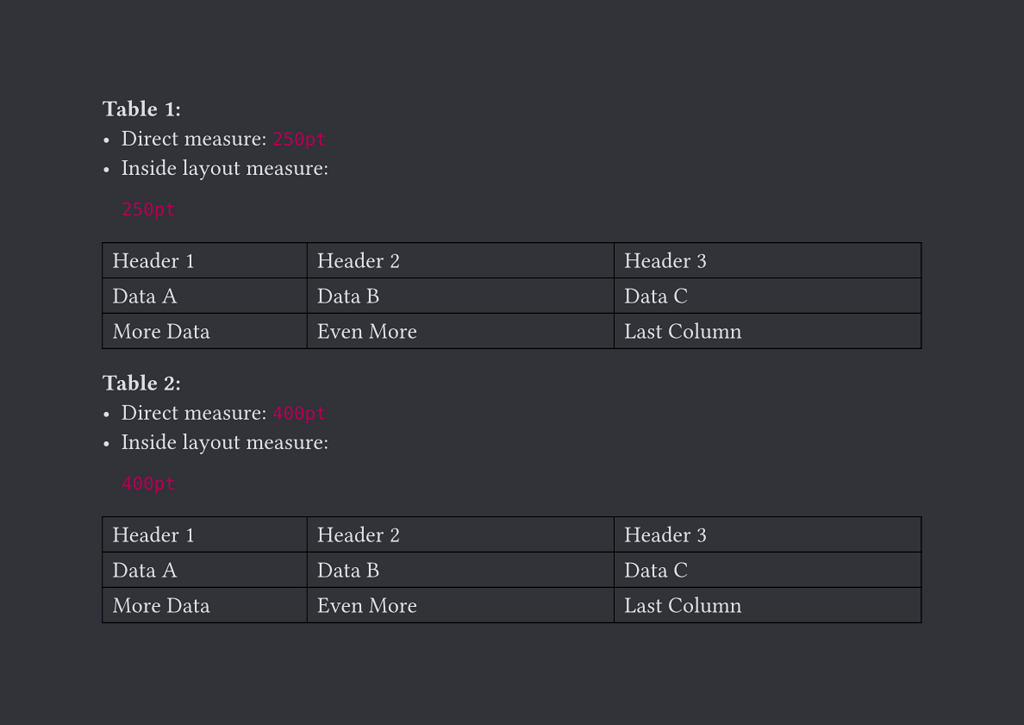
Task: Click "Data A" cell in the first table
Action: [144, 296]
